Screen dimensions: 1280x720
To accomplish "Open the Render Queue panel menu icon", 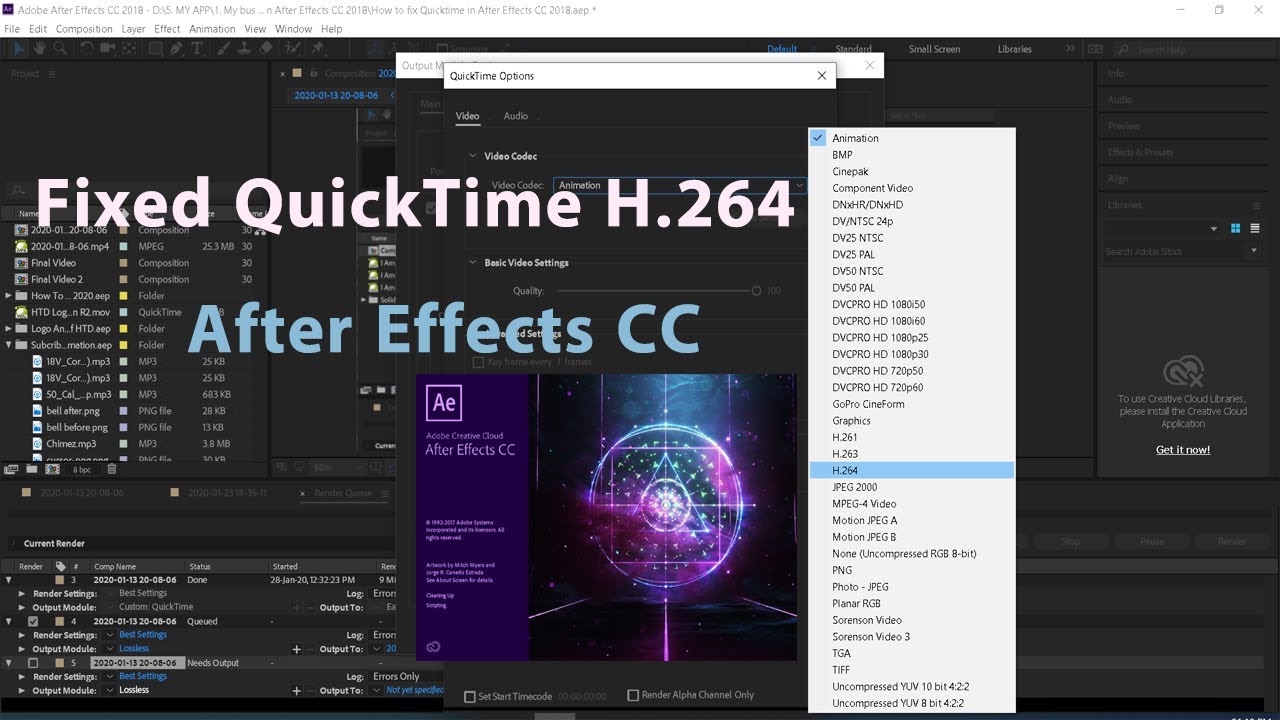I will point(384,493).
